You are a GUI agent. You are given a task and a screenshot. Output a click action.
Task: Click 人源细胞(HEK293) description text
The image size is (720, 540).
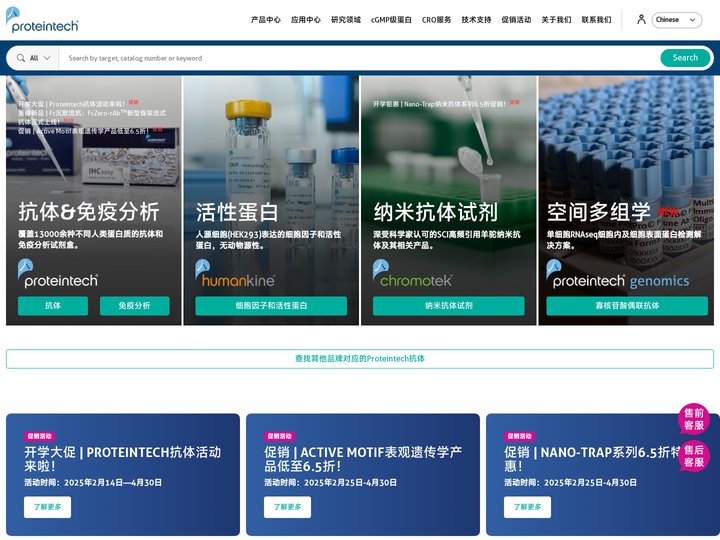pyautogui.click(x=268, y=240)
